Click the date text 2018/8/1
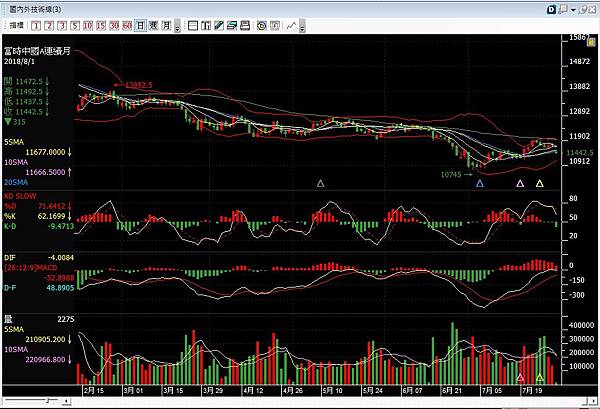This screenshot has width=600, height=409. [x=19, y=61]
